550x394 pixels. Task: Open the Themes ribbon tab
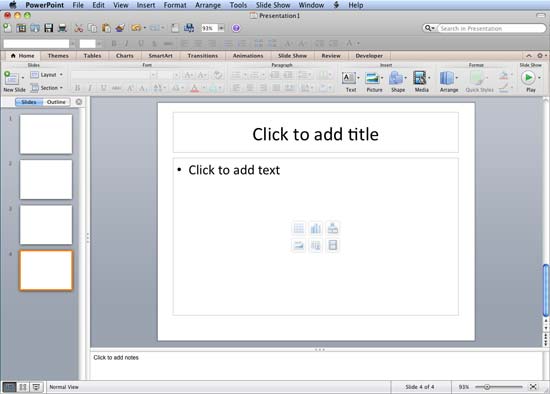click(x=58, y=55)
